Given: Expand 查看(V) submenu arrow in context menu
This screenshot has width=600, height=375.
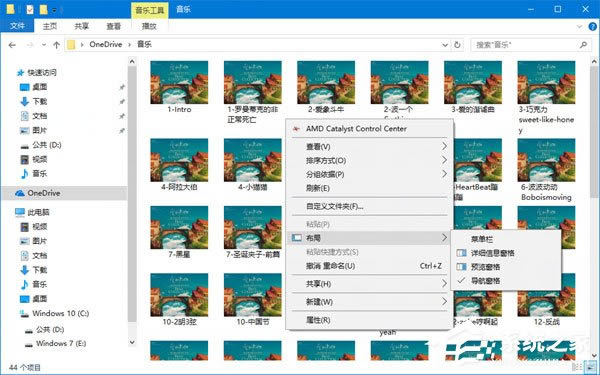Looking at the screenshot, I should (x=444, y=146).
